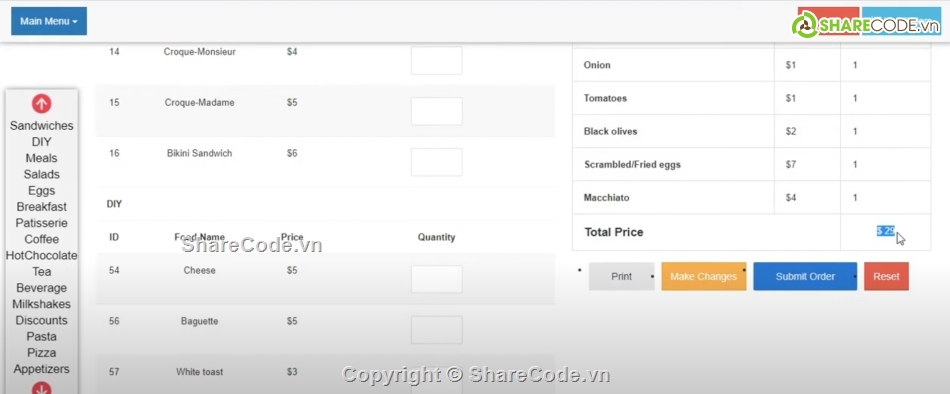Reset the order using the red button
This screenshot has width=950, height=394.
pos(886,276)
